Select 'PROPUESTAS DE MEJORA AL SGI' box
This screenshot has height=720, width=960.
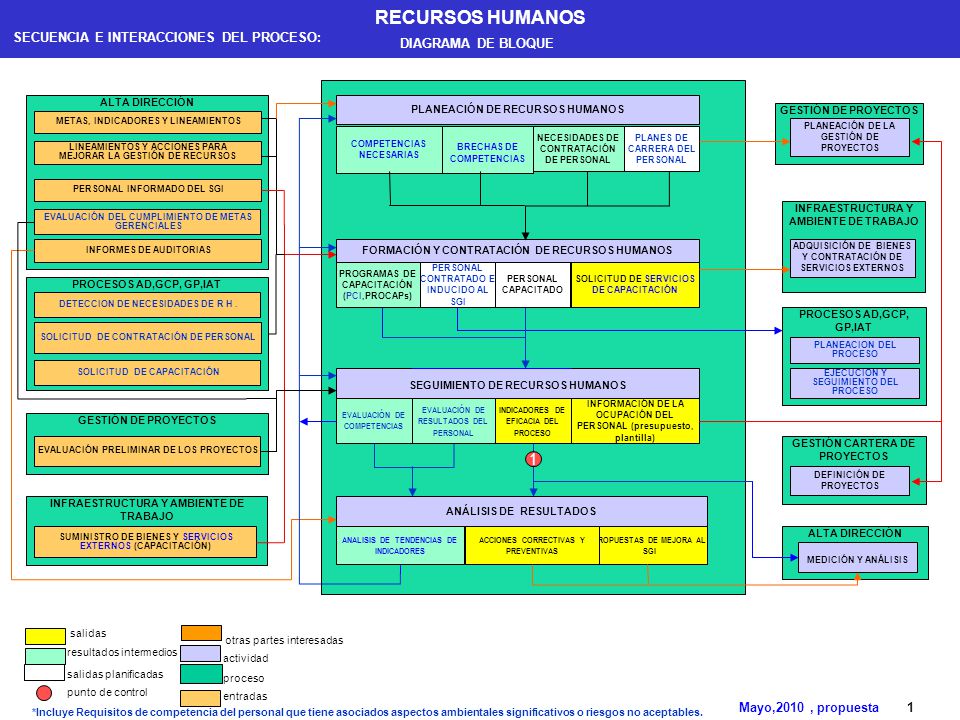653,546
